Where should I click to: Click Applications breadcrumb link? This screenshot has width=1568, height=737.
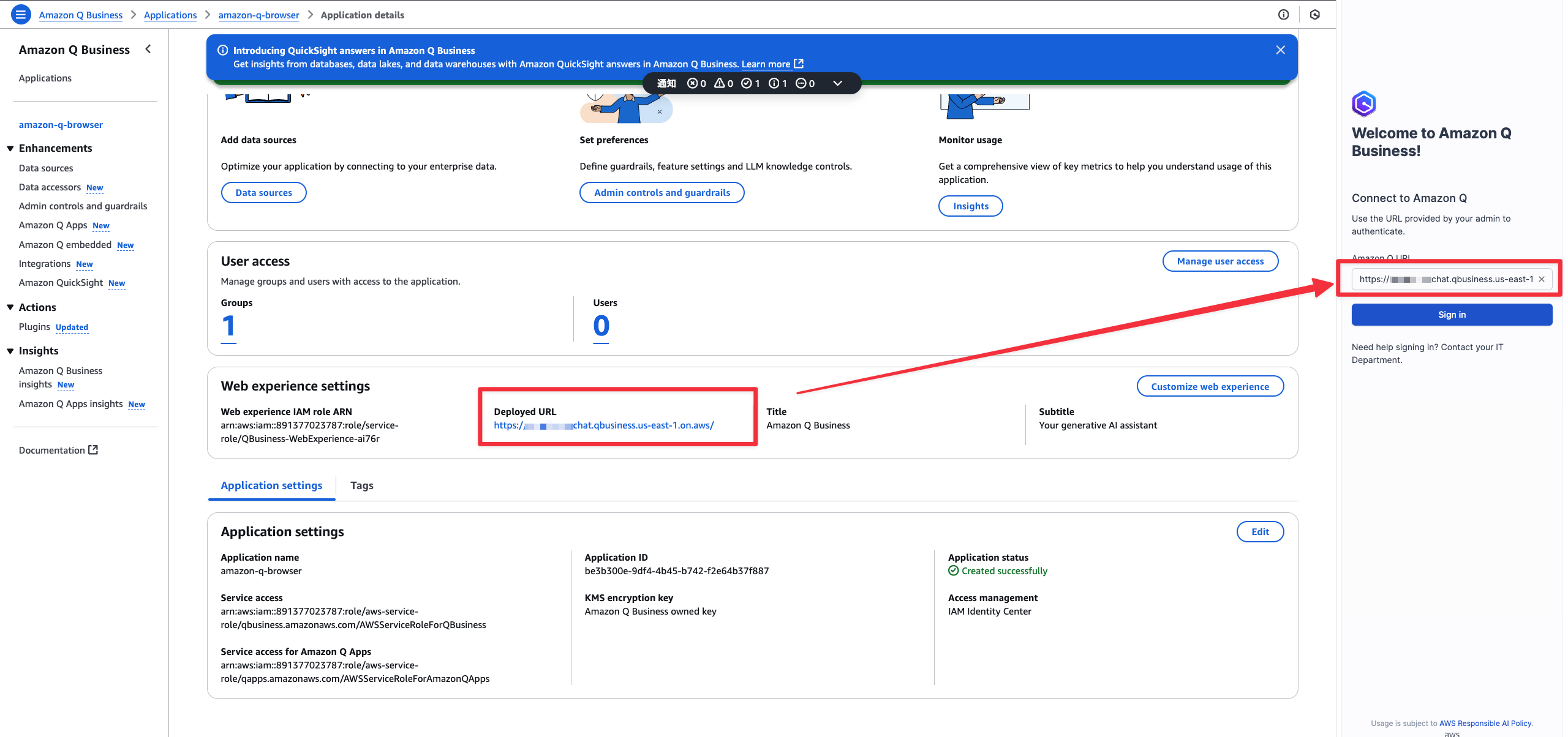(170, 15)
